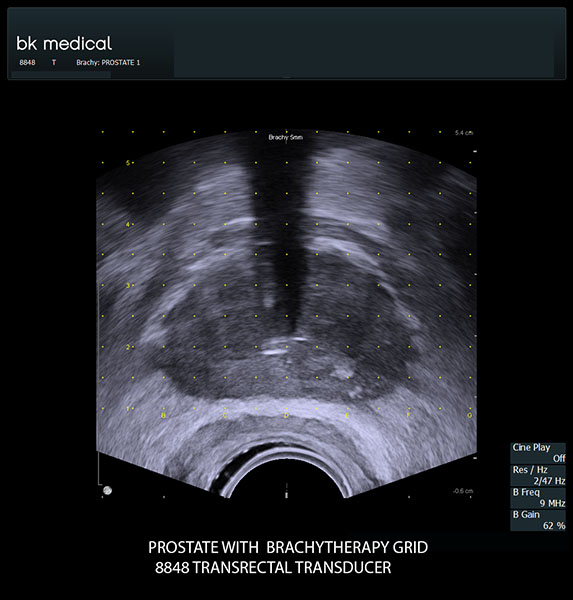The height and width of the screenshot is (600, 573).
Task: Select the 8848 transducer label
Action: [x=27, y=62]
